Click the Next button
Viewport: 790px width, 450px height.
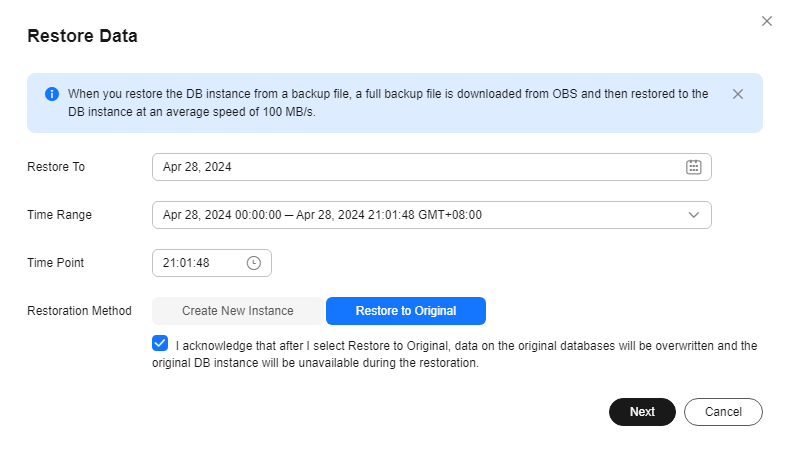point(642,412)
